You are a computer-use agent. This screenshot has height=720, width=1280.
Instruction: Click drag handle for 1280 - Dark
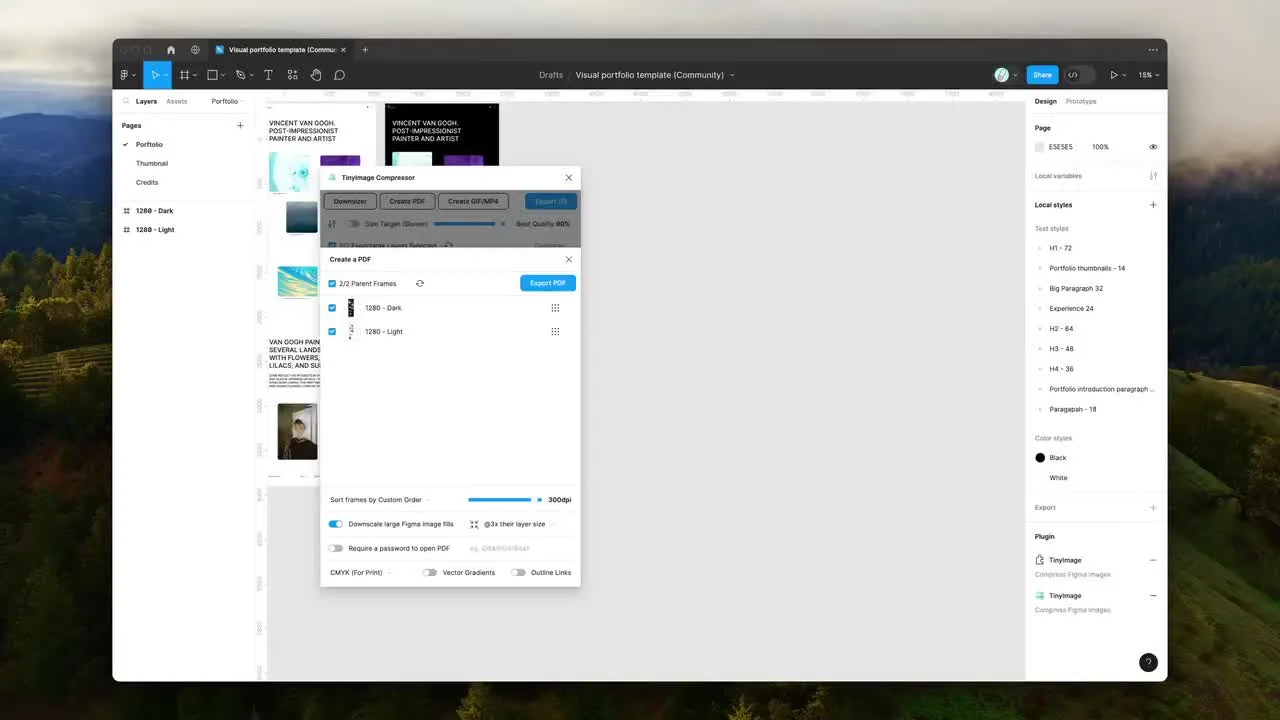555,308
